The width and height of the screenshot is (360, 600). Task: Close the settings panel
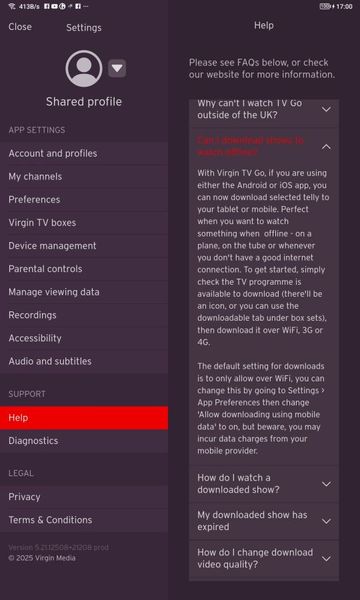pos(20,27)
